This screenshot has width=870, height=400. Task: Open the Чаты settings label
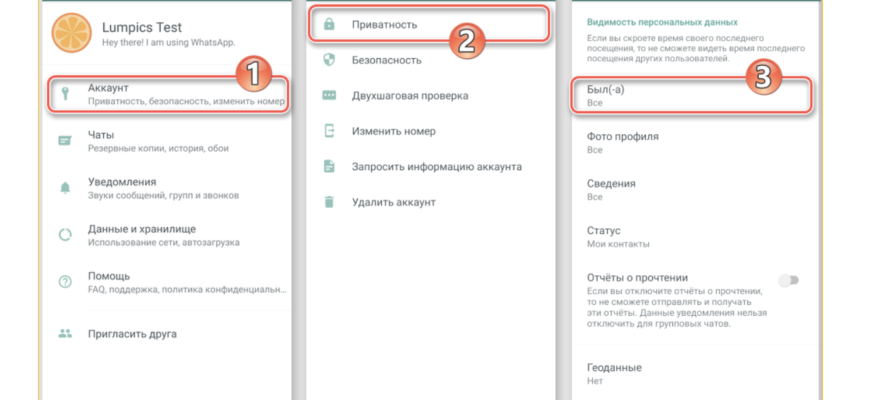(101, 135)
